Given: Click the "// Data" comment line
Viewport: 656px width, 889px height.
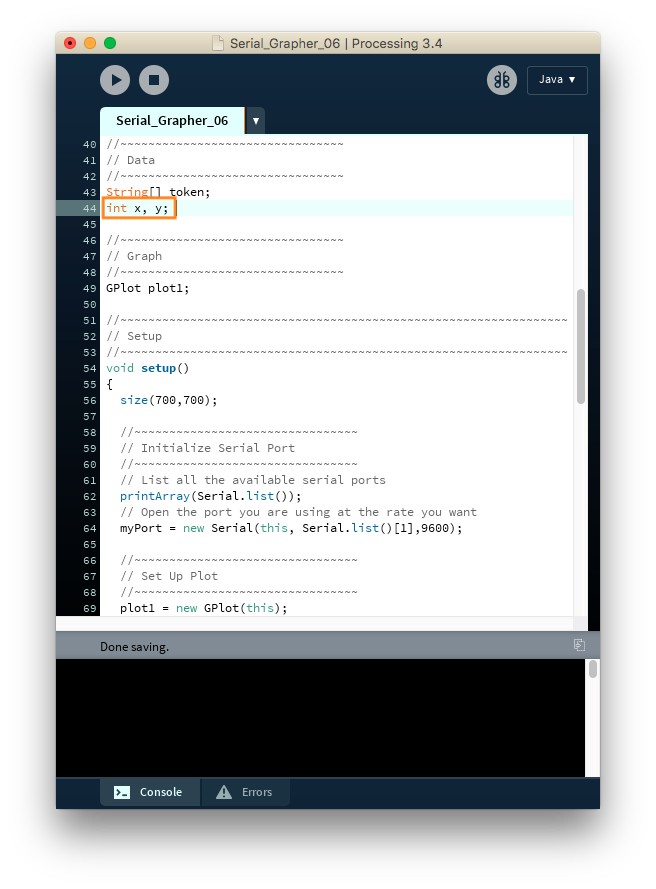Looking at the screenshot, I should point(130,160).
